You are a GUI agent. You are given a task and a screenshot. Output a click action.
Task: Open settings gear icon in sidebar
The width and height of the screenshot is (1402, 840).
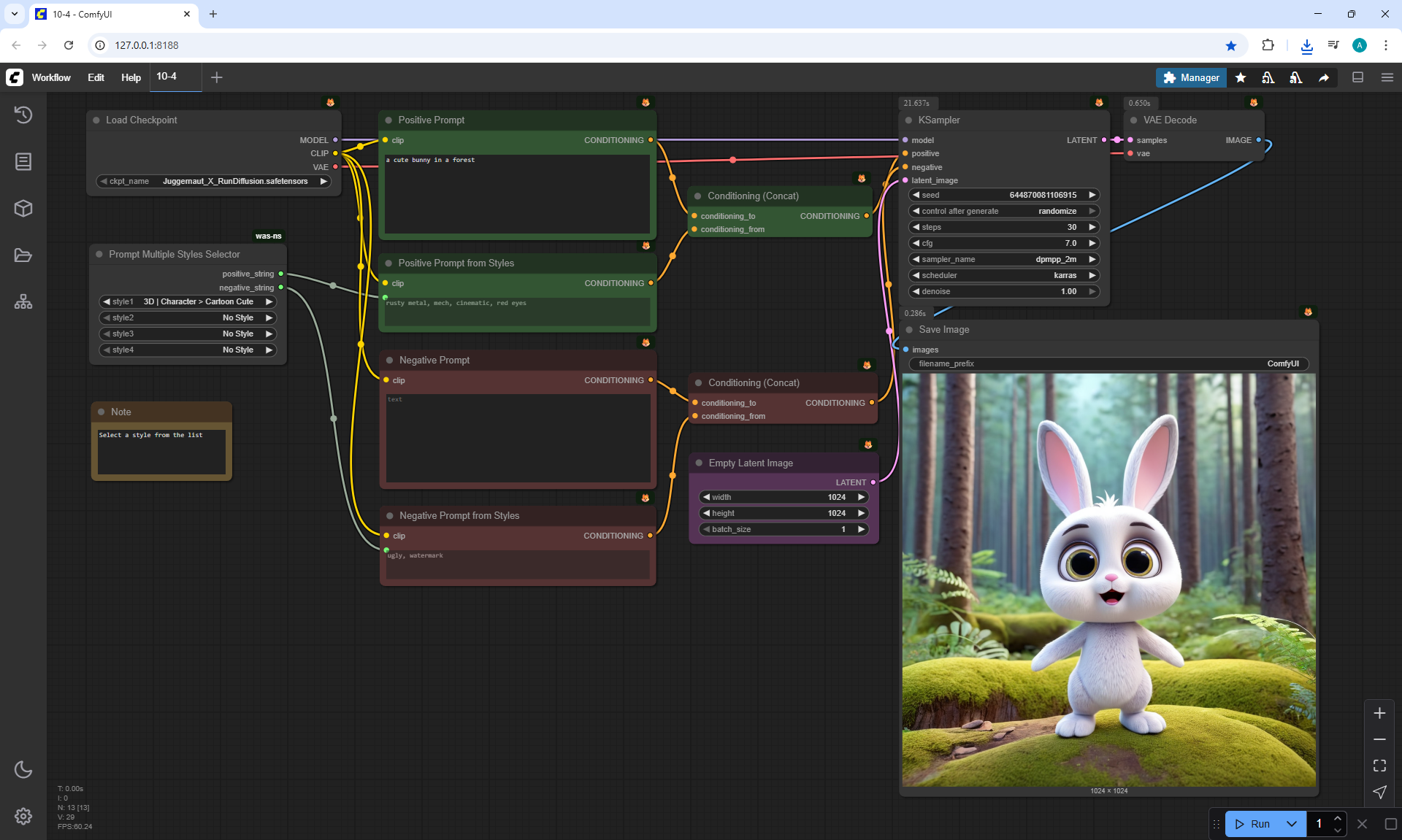pyautogui.click(x=23, y=816)
